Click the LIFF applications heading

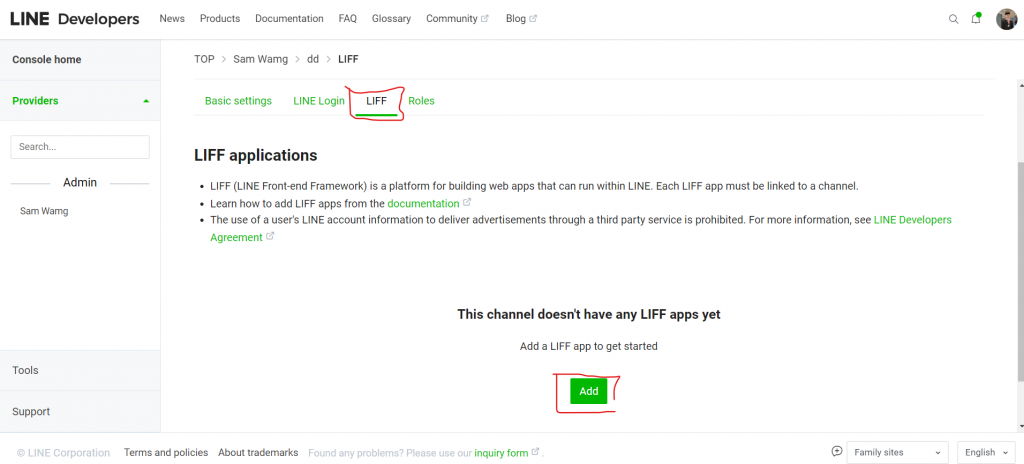point(255,156)
